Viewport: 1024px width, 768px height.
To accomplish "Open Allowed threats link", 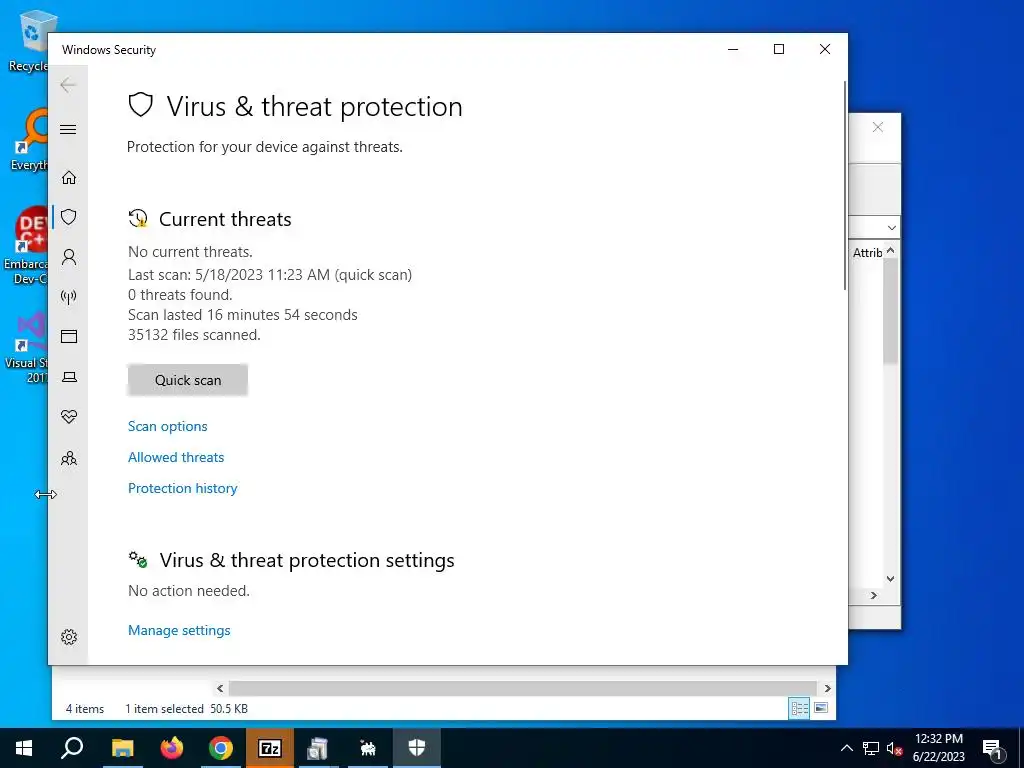I will point(176,457).
